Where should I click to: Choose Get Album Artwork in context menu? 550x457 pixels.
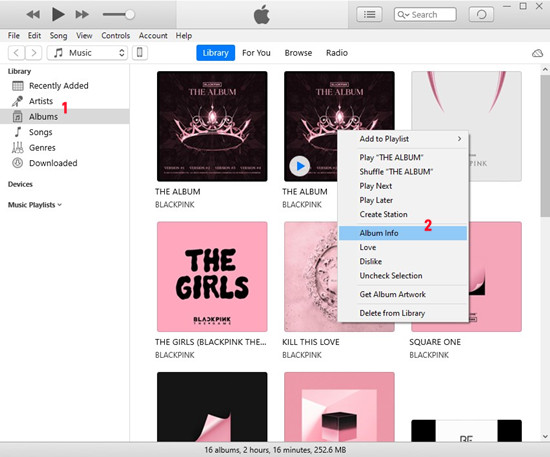click(403, 294)
